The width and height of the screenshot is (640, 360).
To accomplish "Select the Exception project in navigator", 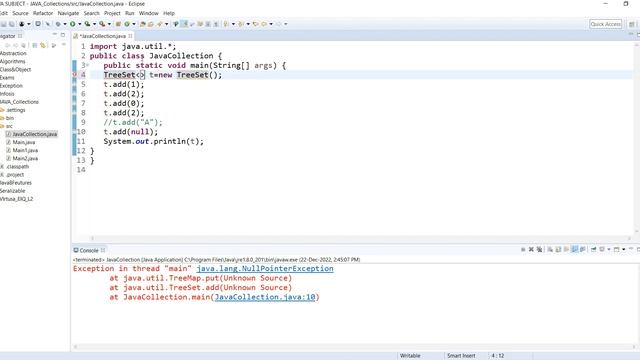I will coord(11,86).
